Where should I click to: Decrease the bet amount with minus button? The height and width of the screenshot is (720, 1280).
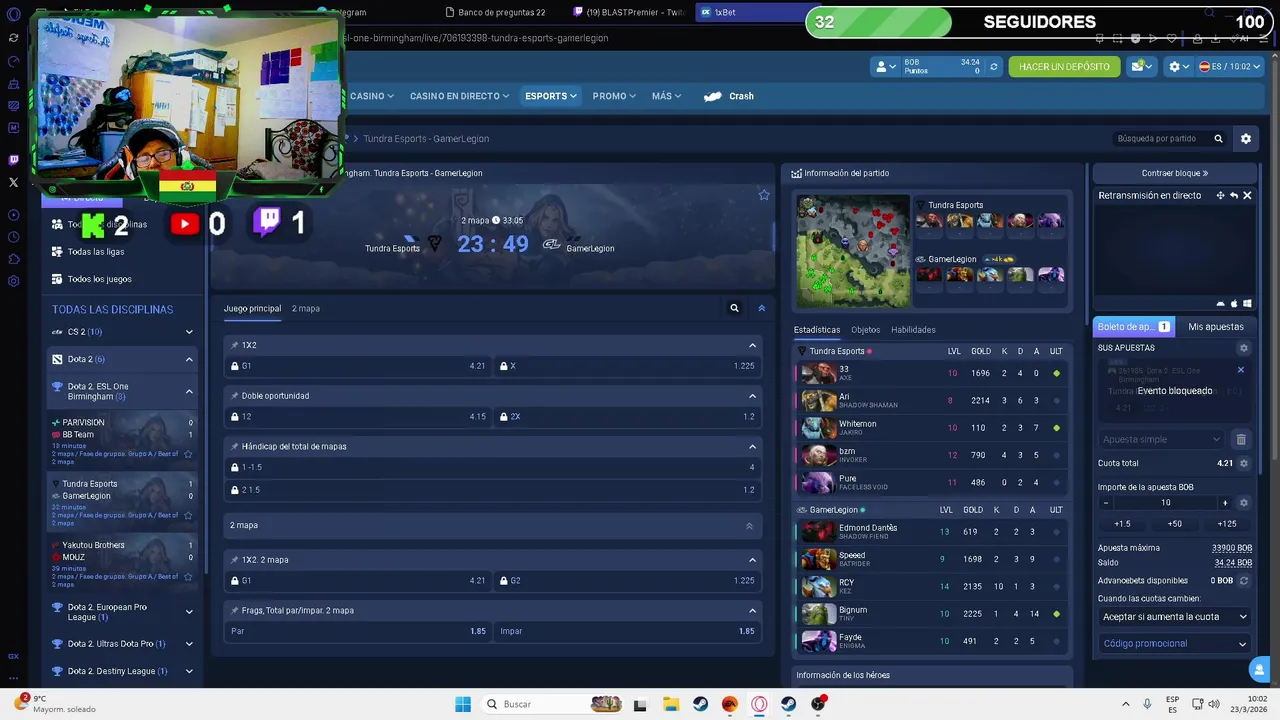(x=1105, y=503)
